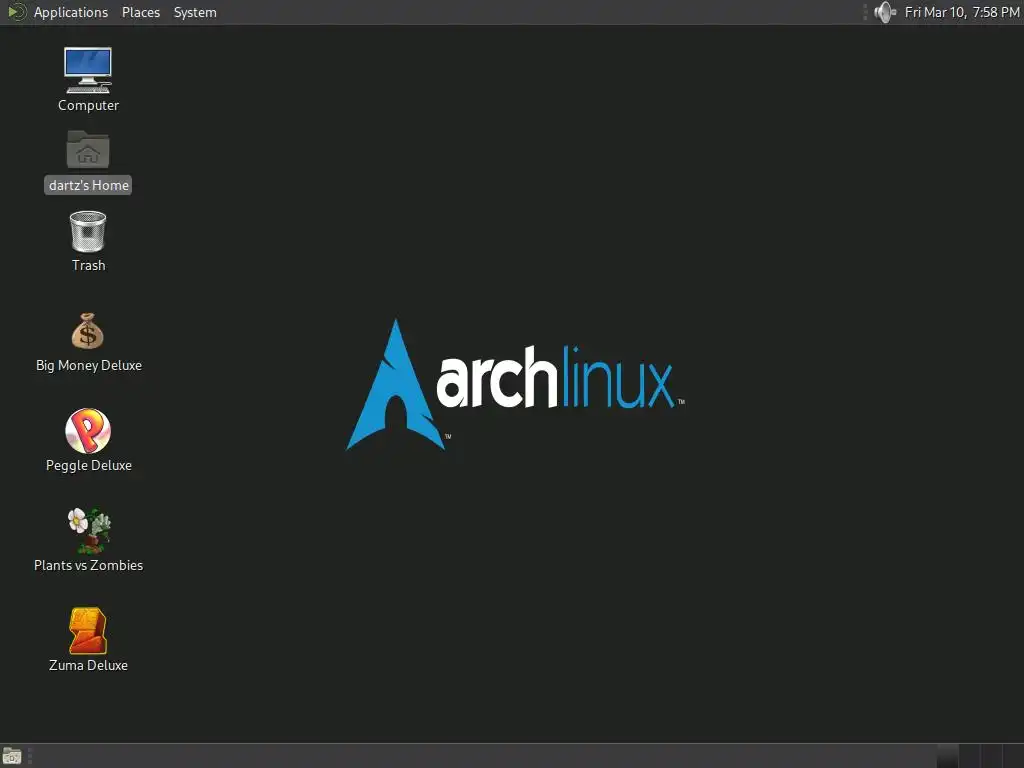
Task: Open the Places menu
Action: 140,12
